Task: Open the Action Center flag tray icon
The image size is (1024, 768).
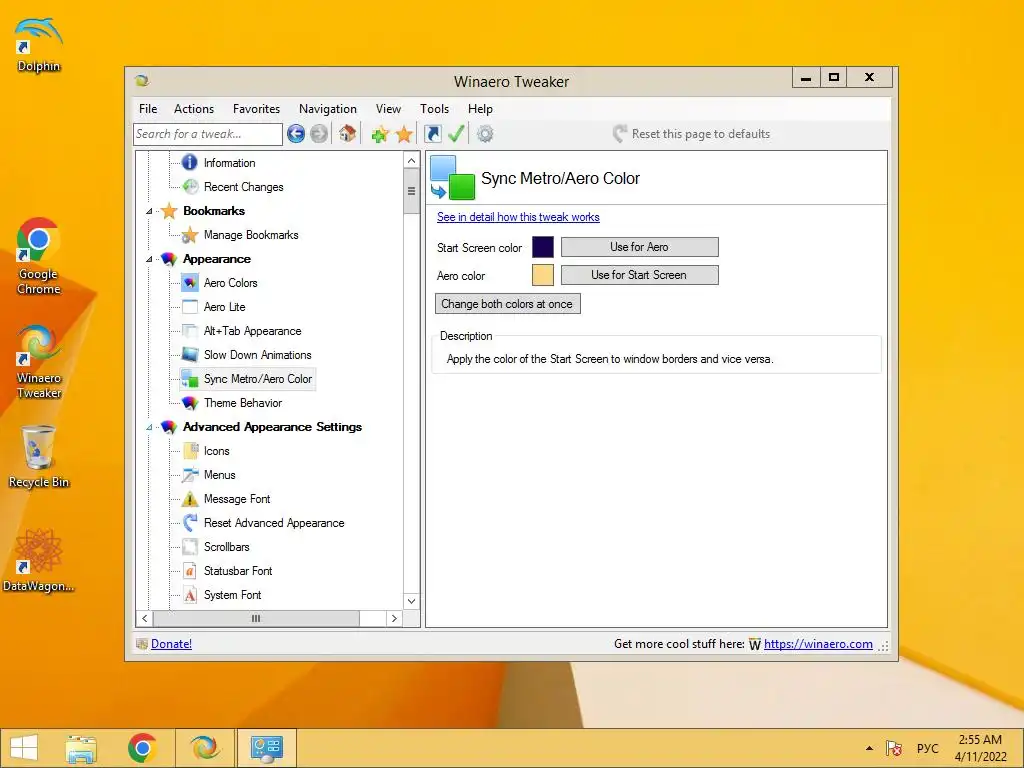Action: click(x=893, y=748)
